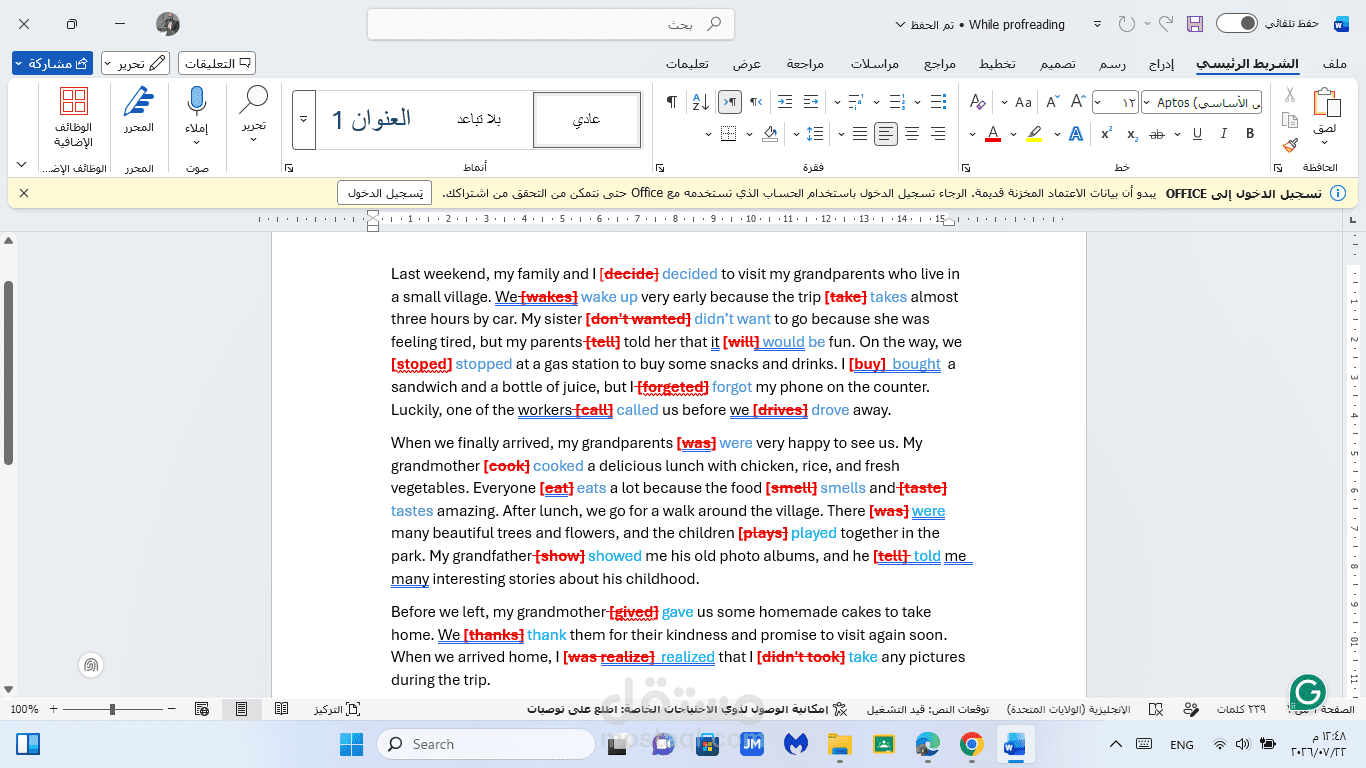Toggle italic I formatting
1366x768 pixels.
coord(1224,134)
